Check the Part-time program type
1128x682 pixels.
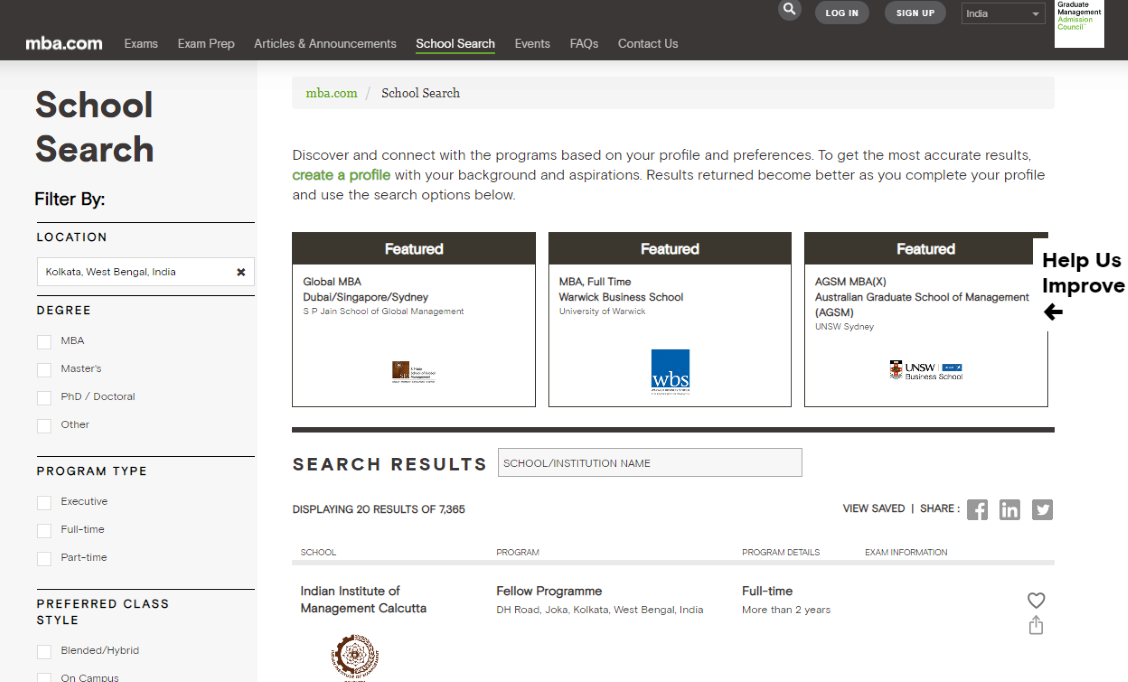click(45, 558)
